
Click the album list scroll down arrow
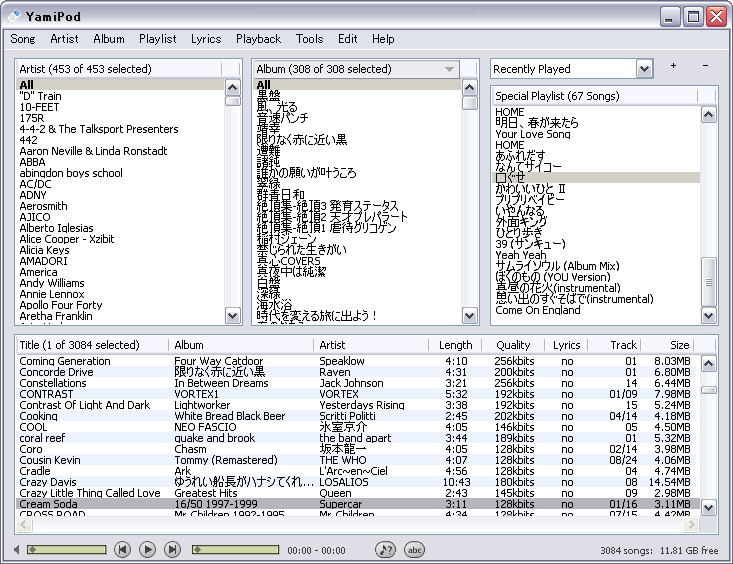tap(469, 316)
